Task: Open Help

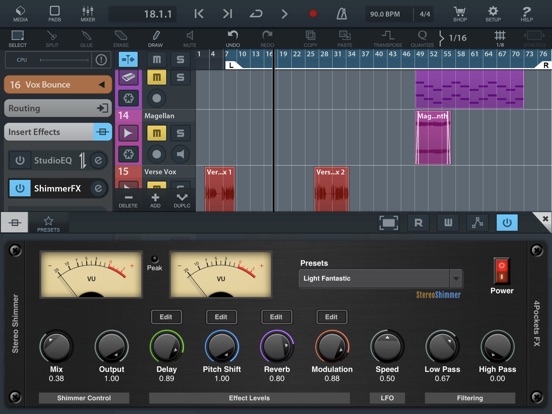Action: point(526,14)
